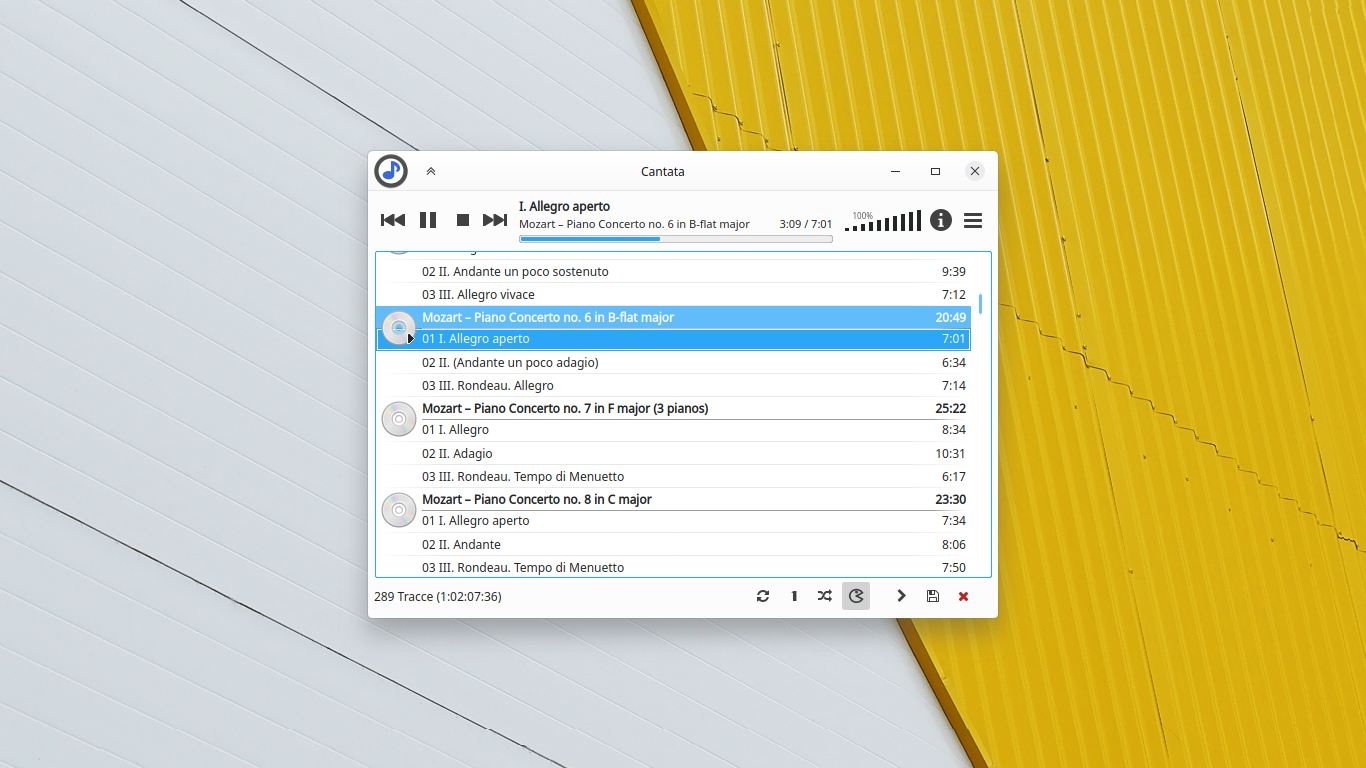This screenshot has height=768, width=1366.
Task: Seek within the track progress bar
Action: 676,239
